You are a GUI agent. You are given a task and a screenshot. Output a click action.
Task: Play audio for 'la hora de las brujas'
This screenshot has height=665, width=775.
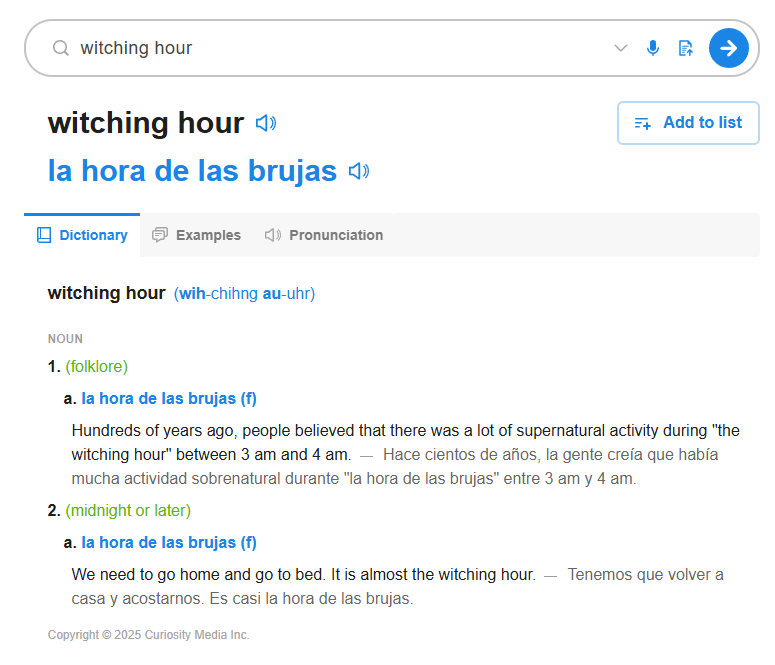point(359,171)
